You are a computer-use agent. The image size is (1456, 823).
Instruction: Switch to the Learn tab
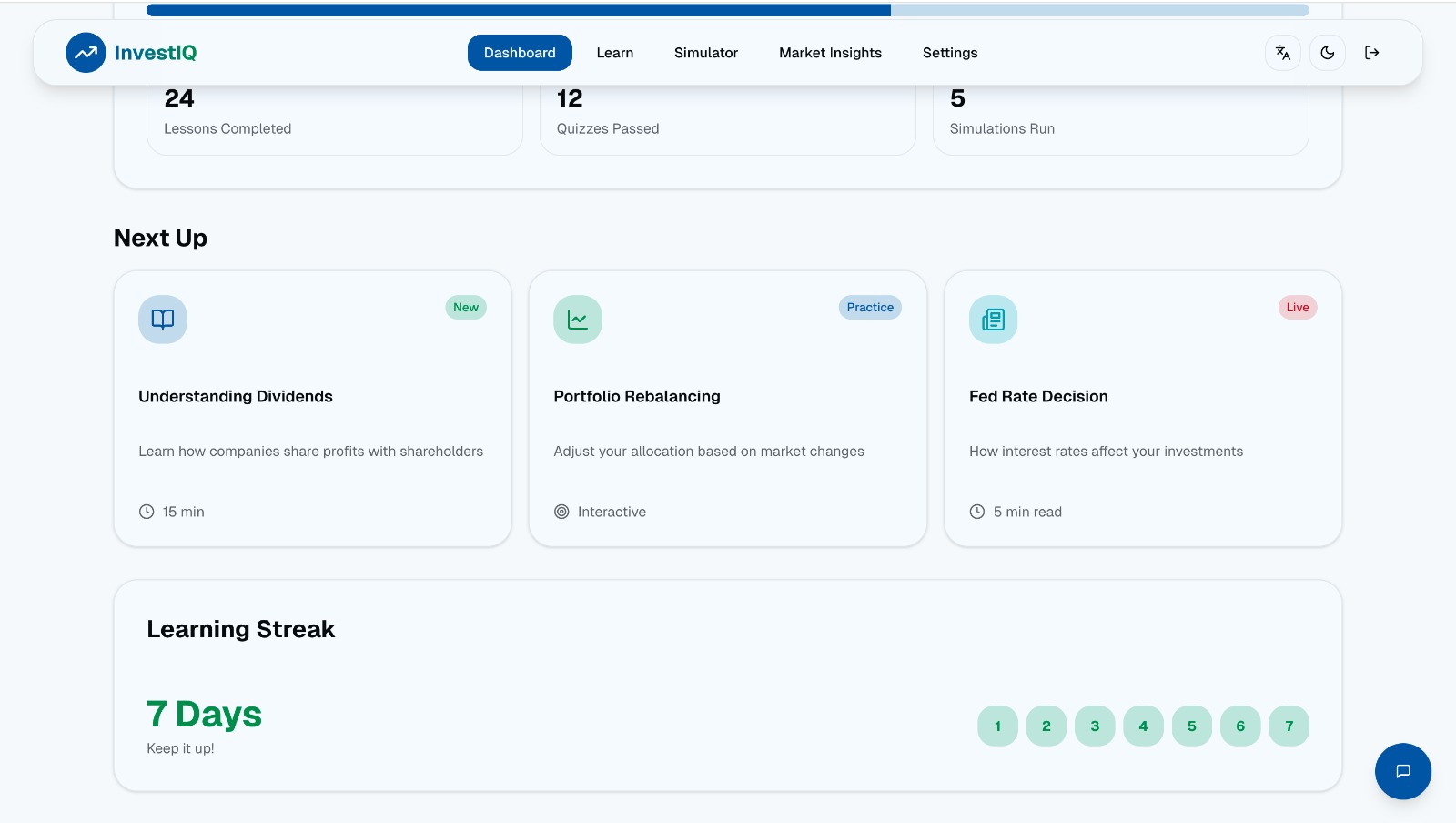pyautogui.click(x=615, y=53)
